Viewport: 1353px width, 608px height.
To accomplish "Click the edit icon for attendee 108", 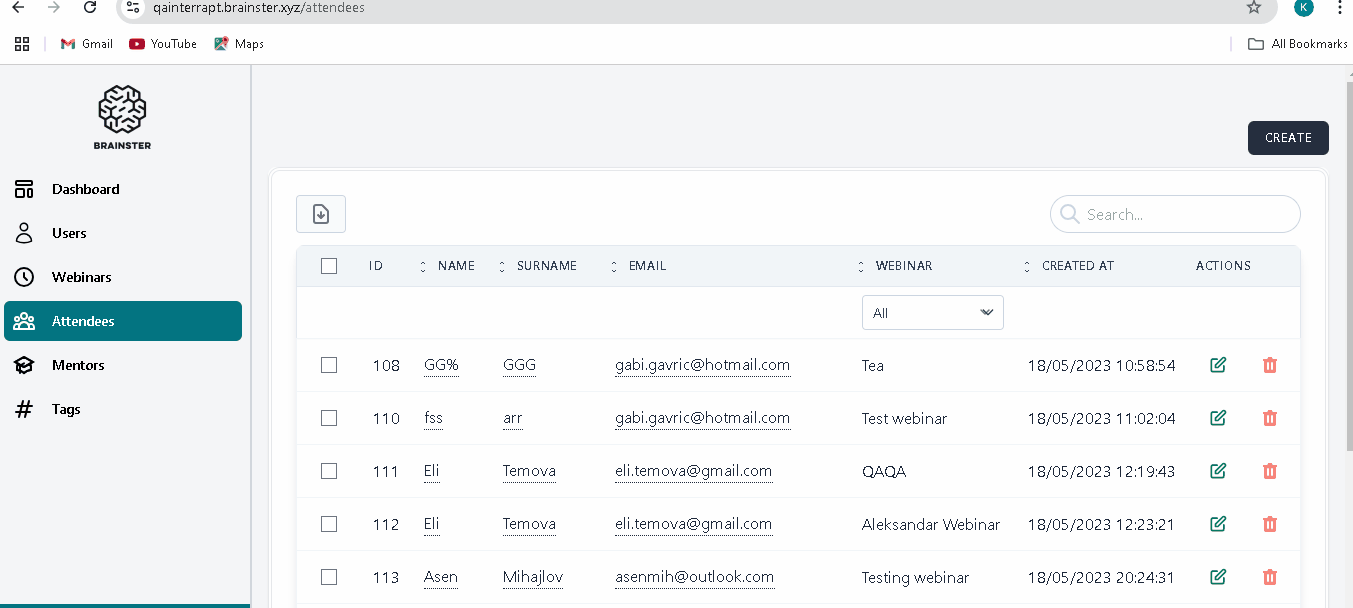I will pos(1218,365).
